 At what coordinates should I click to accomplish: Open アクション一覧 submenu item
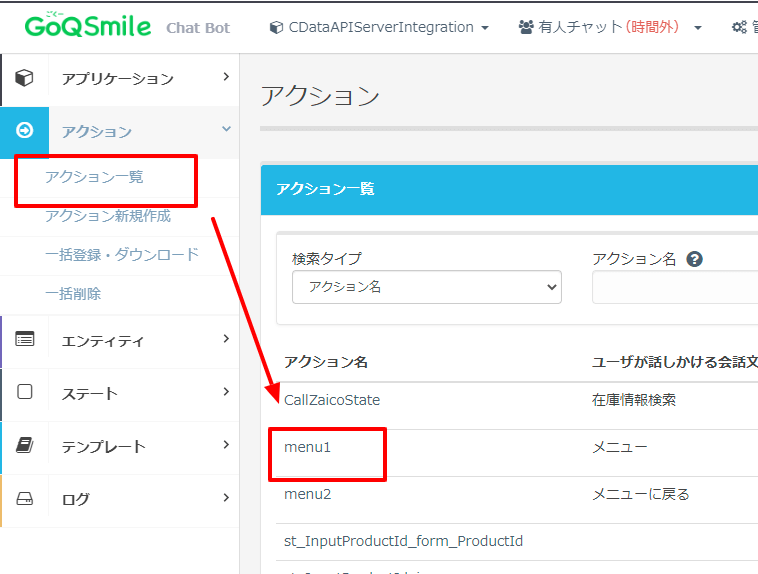click(94, 177)
